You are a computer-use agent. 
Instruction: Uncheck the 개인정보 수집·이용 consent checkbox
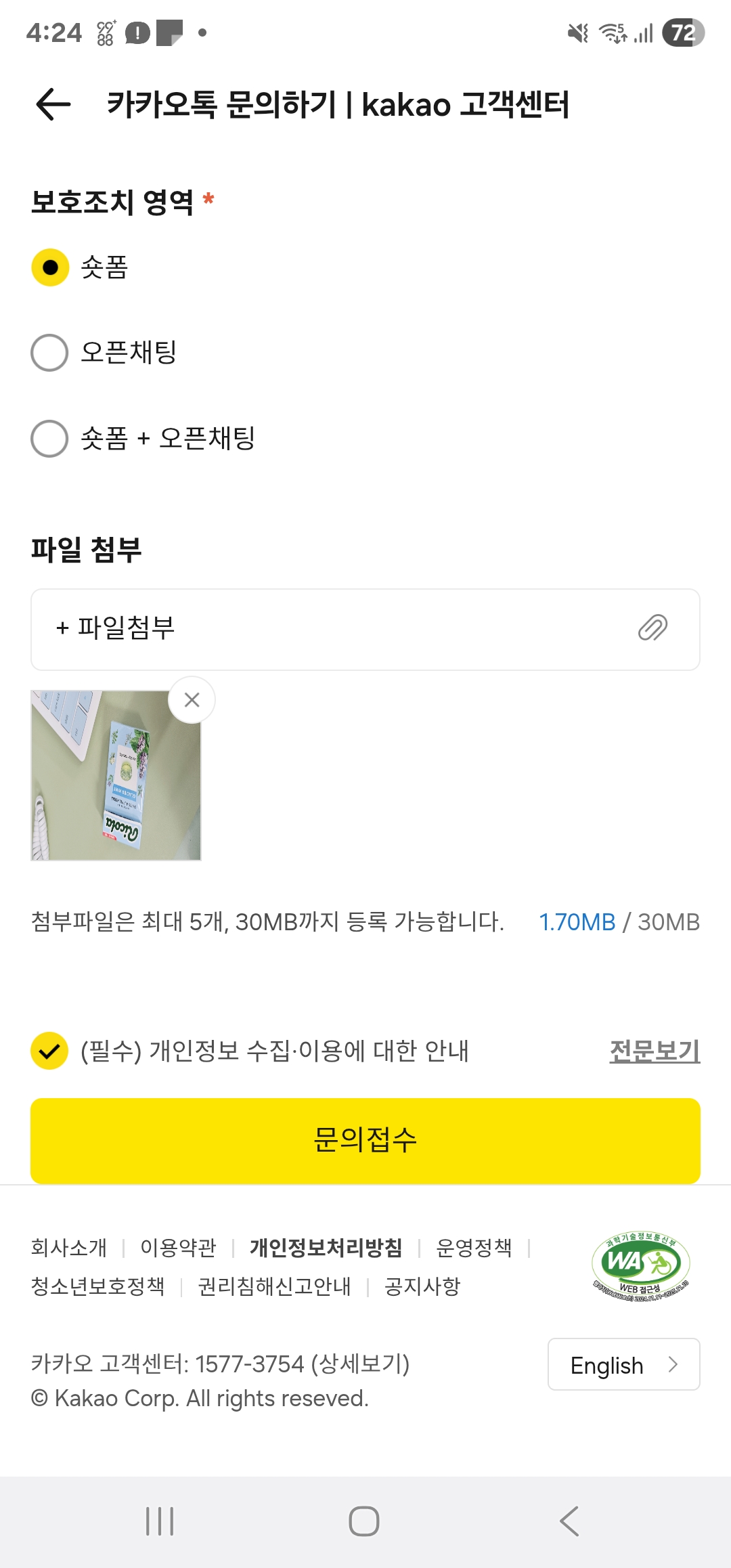49,1051
